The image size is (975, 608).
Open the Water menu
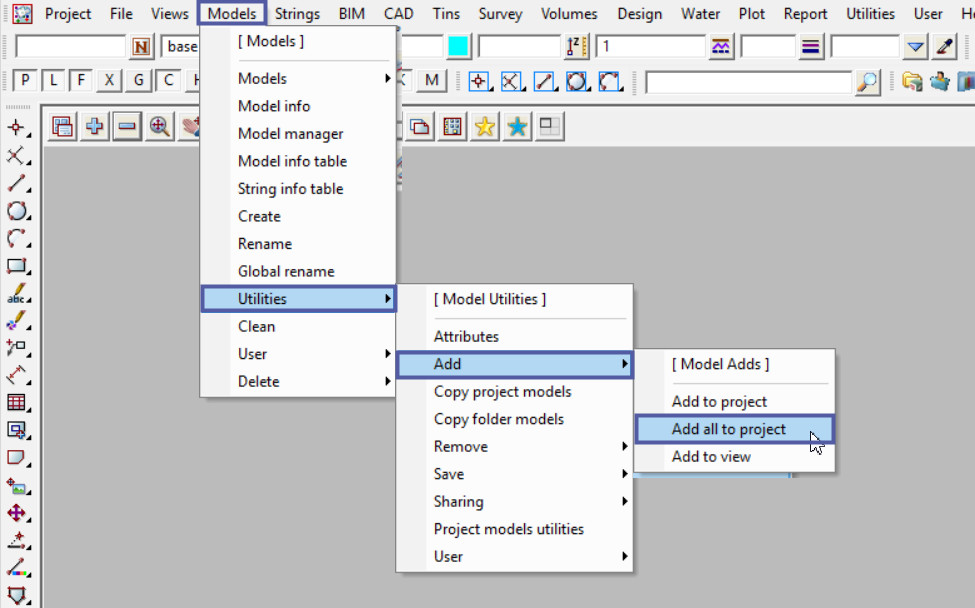click(x=700, y=14)
